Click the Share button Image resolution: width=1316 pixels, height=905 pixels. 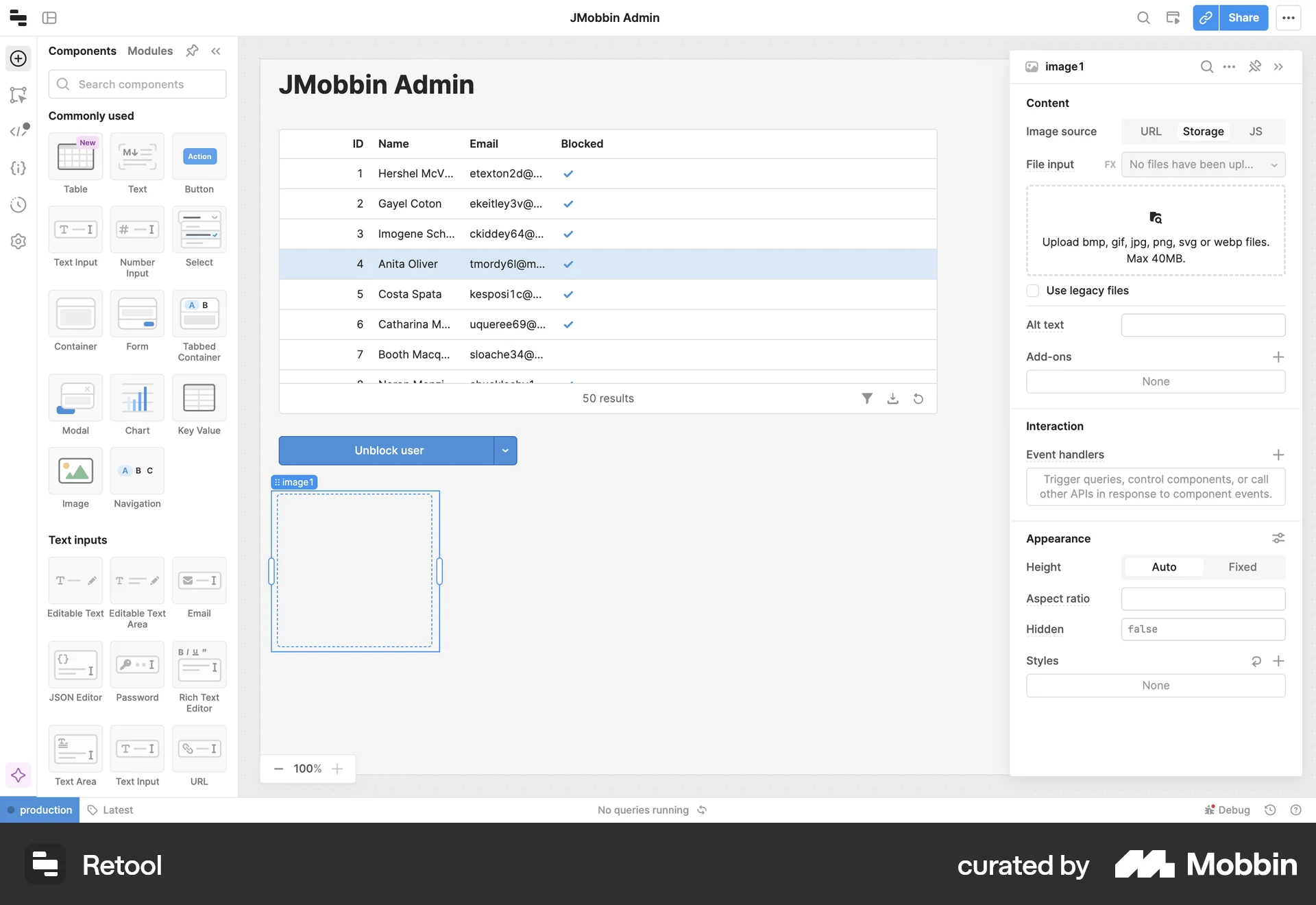(1244, 18)
